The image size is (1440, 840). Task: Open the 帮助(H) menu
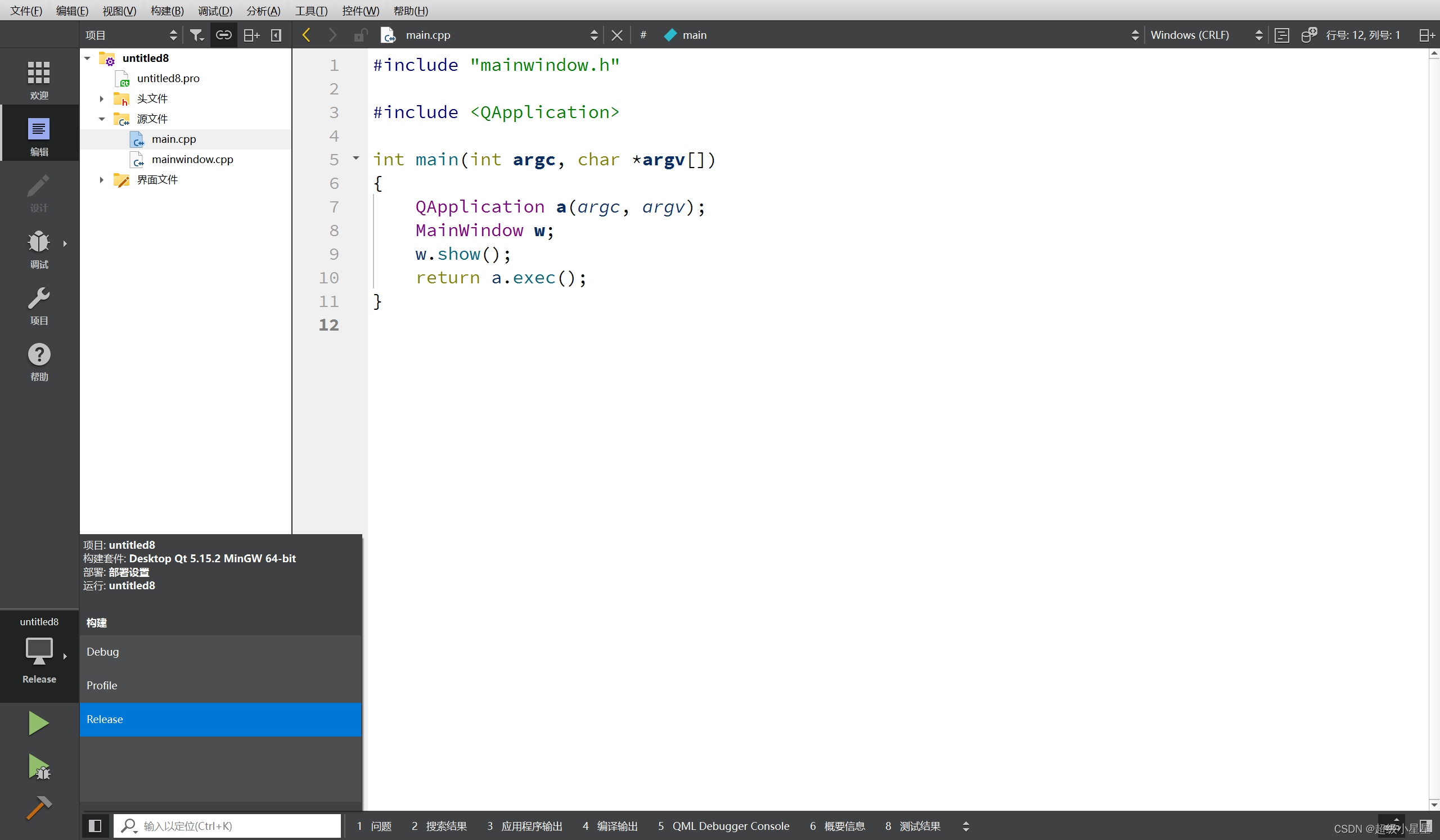(x=410, y=11)
